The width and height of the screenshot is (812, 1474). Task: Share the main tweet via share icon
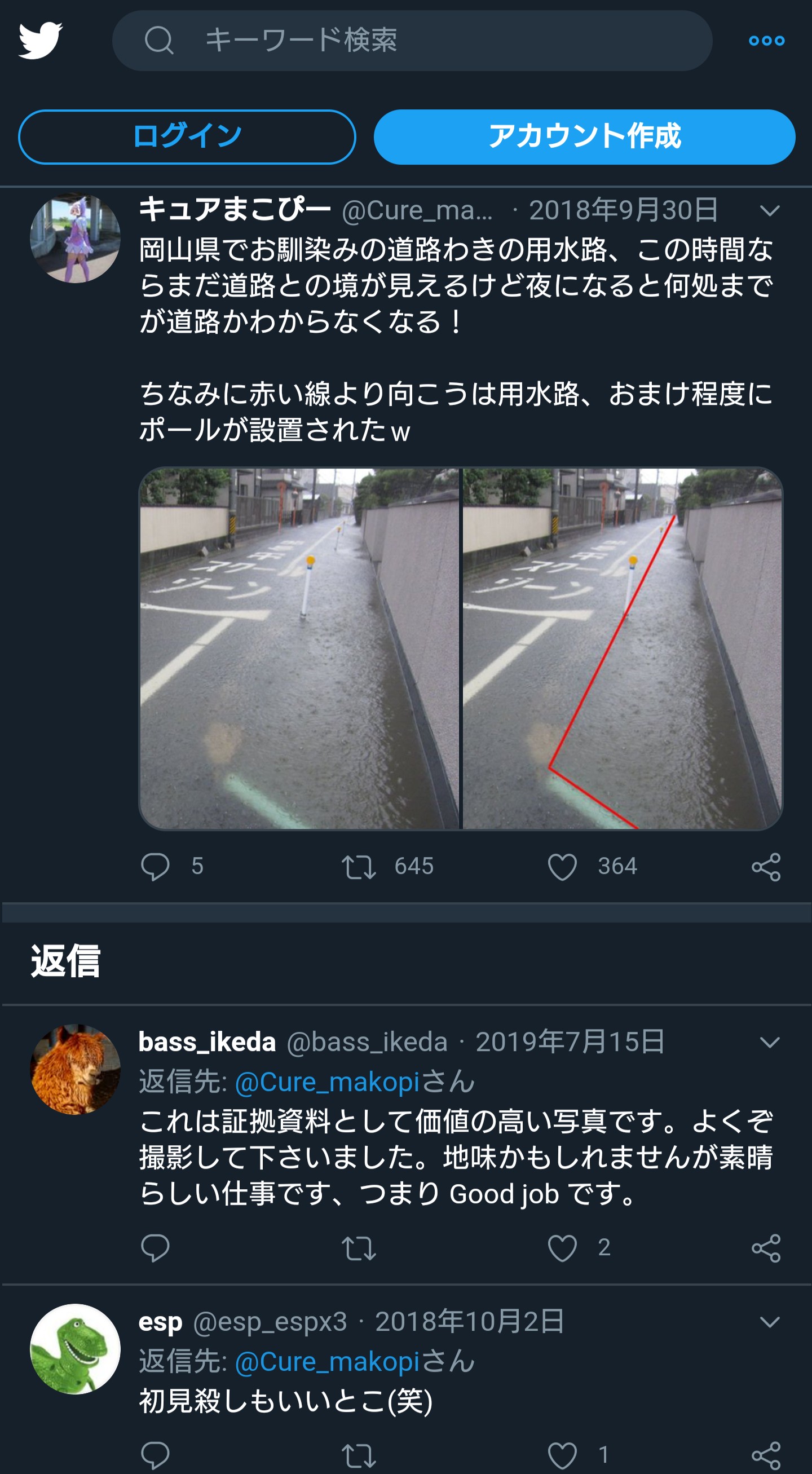pyautogui.click(x=766, y=867)
